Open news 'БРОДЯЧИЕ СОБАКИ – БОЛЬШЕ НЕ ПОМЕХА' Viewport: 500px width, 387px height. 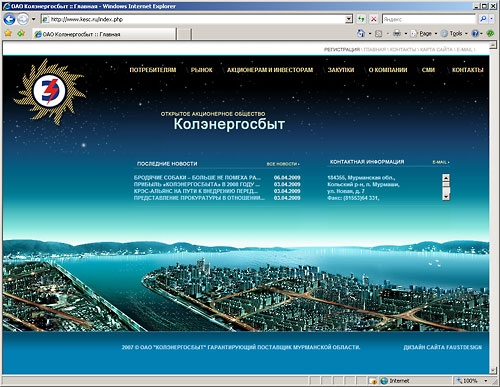197,178
